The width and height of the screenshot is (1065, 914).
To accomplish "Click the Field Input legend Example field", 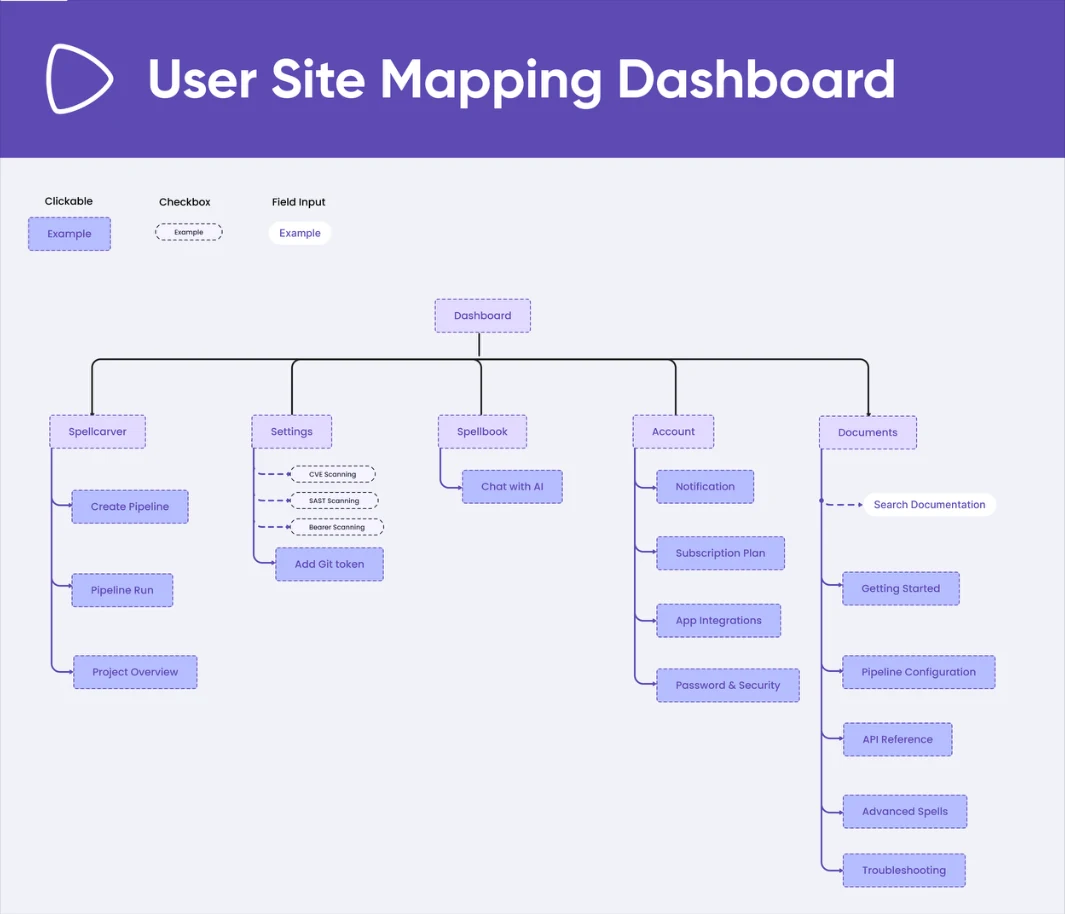I will 300,233.
